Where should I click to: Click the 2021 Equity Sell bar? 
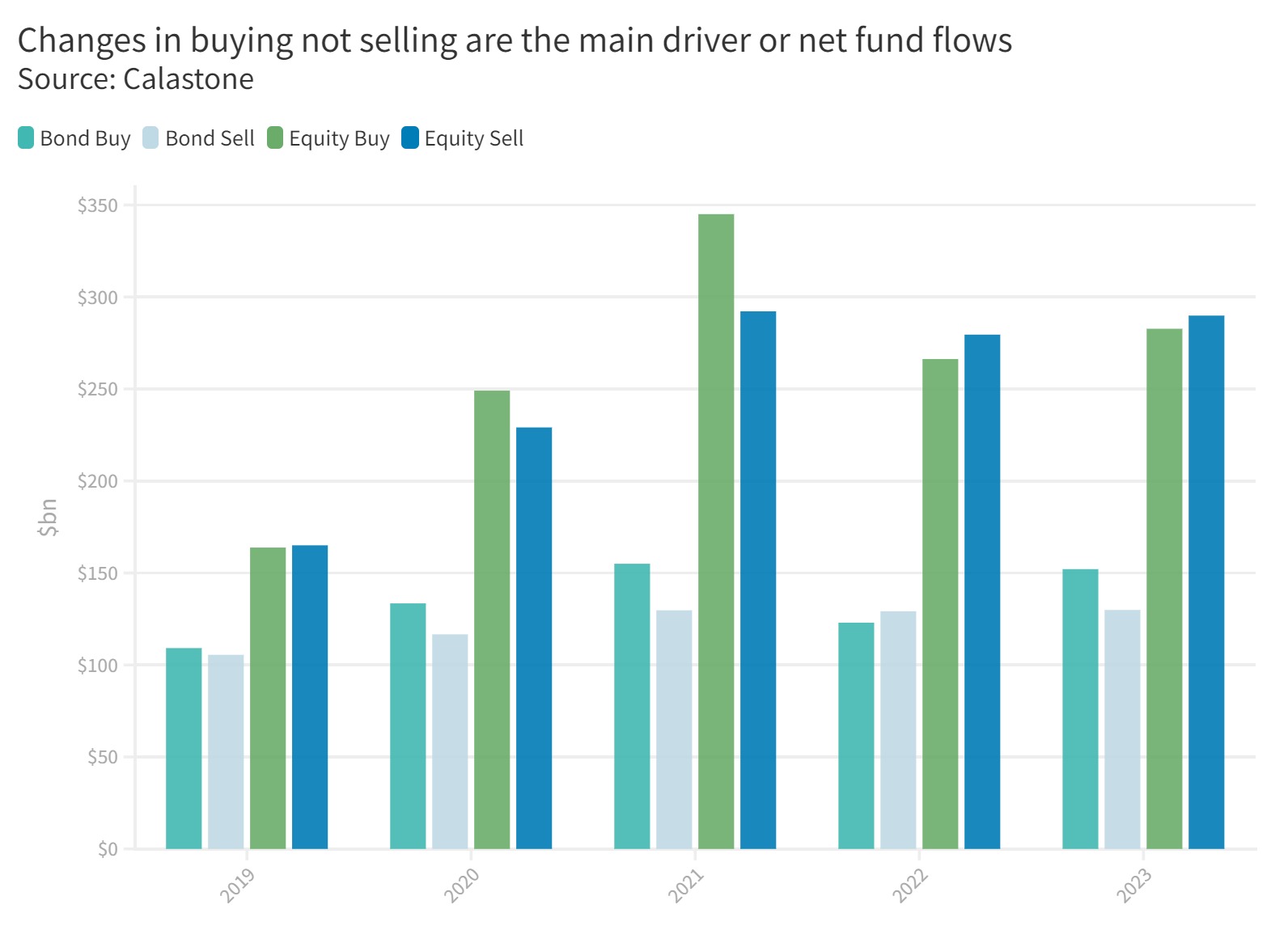[x=758, y=580]
